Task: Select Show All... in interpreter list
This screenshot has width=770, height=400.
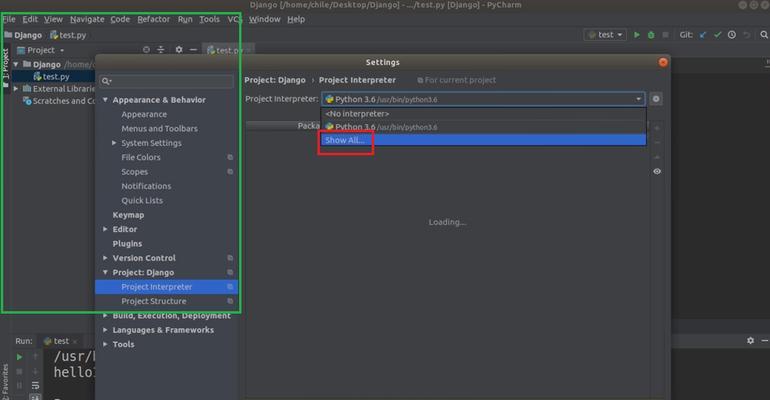Action: pos(484,140)
